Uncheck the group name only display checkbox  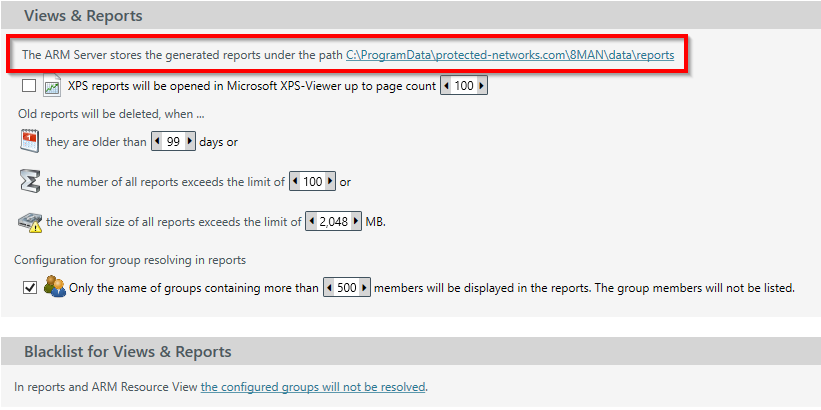tap(28, 288)
